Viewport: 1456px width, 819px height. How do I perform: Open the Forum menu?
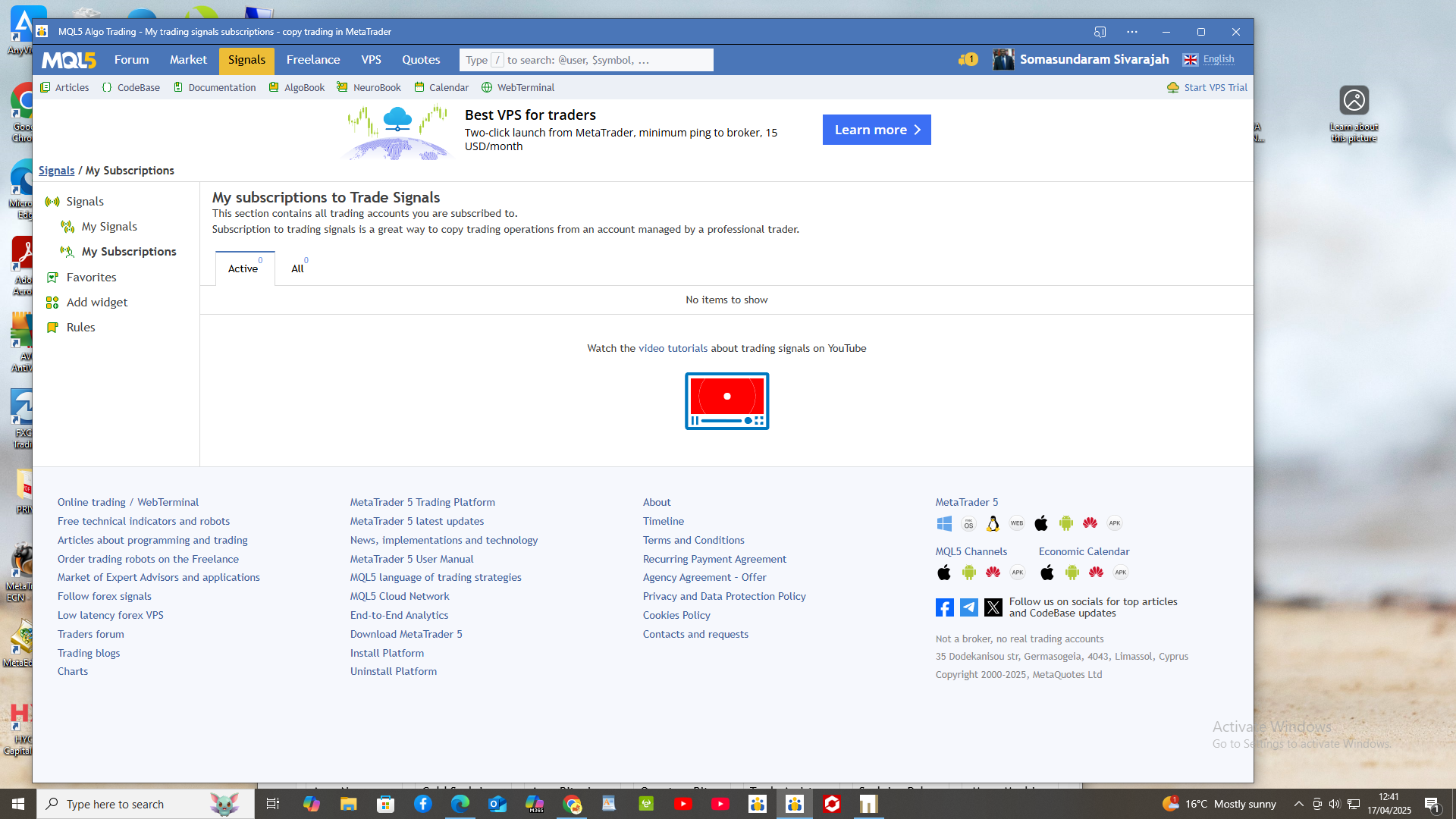(131, 60)
